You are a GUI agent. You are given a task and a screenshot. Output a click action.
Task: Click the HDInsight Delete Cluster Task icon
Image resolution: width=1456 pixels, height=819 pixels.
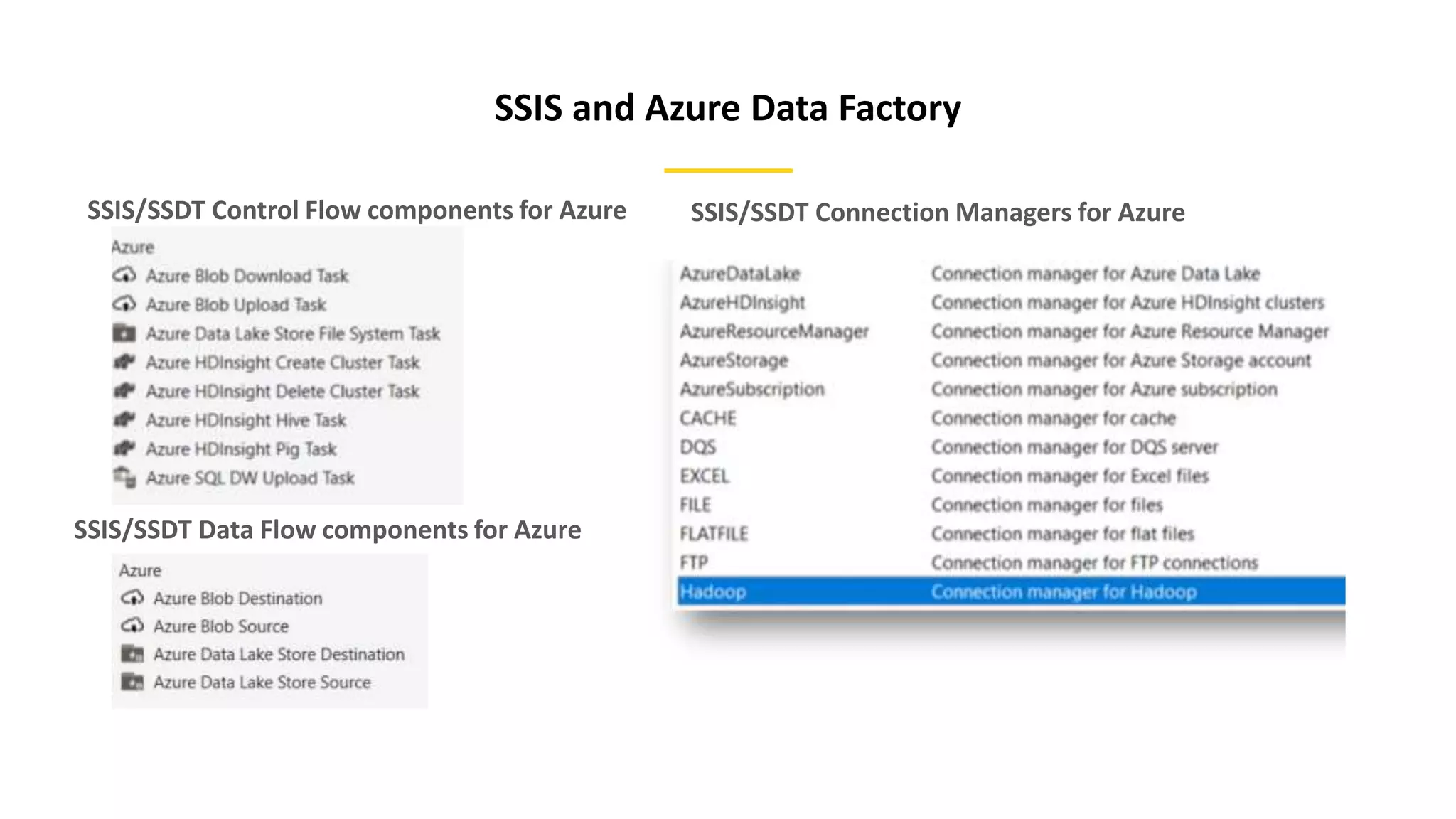tap(124, 391)
